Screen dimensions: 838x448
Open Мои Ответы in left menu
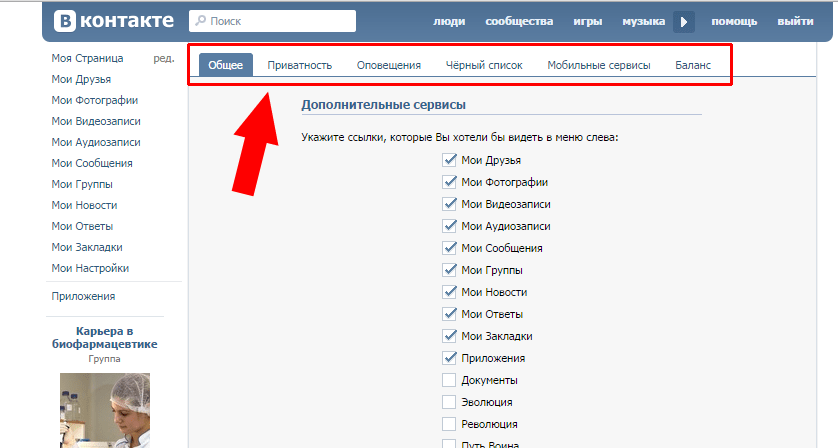point(82,226)
